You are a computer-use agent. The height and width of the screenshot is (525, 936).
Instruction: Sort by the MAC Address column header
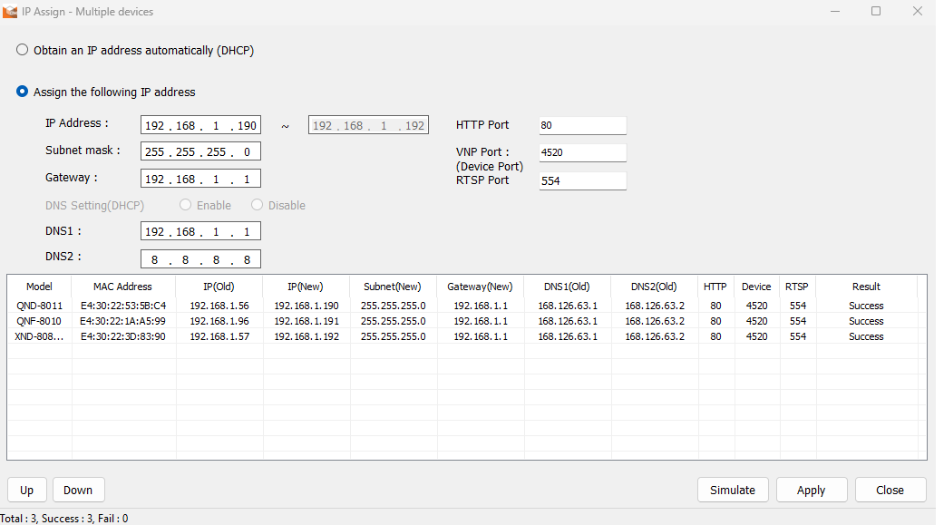click(123, 287)
